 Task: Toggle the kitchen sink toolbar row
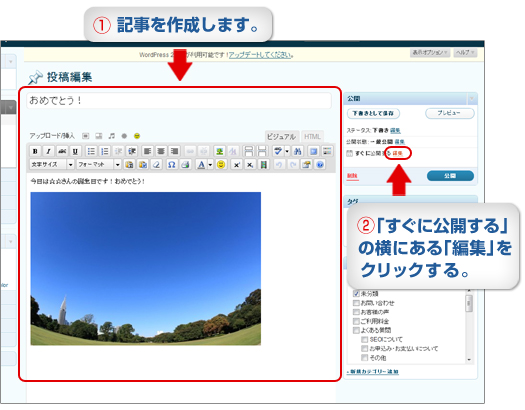327,151
